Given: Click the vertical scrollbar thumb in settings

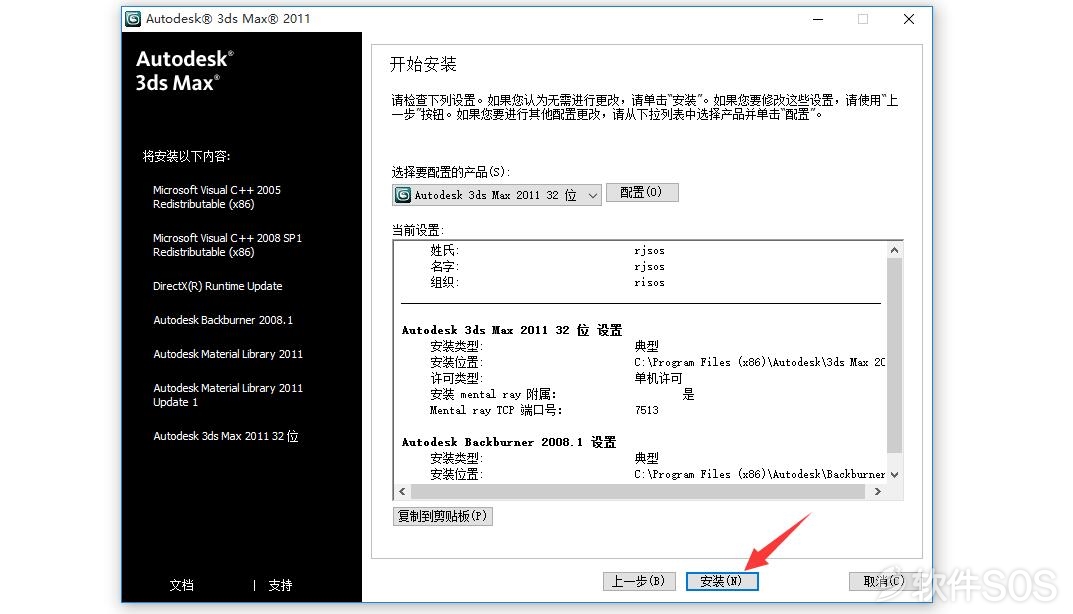Looking at the screenshot, I should [x=894, y=355].
